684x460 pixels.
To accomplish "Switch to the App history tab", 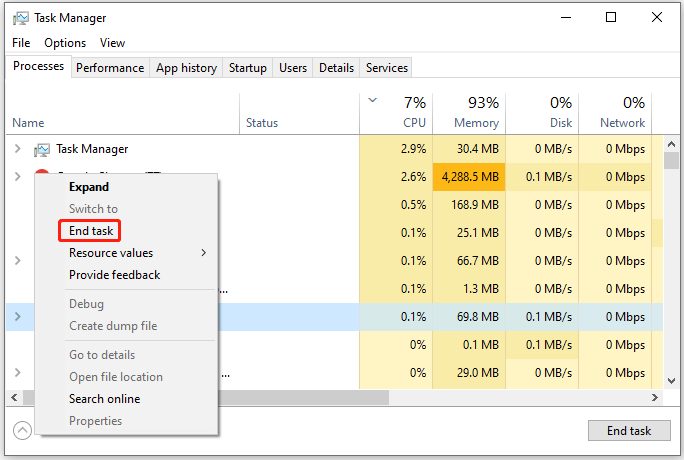I will 186,68.
